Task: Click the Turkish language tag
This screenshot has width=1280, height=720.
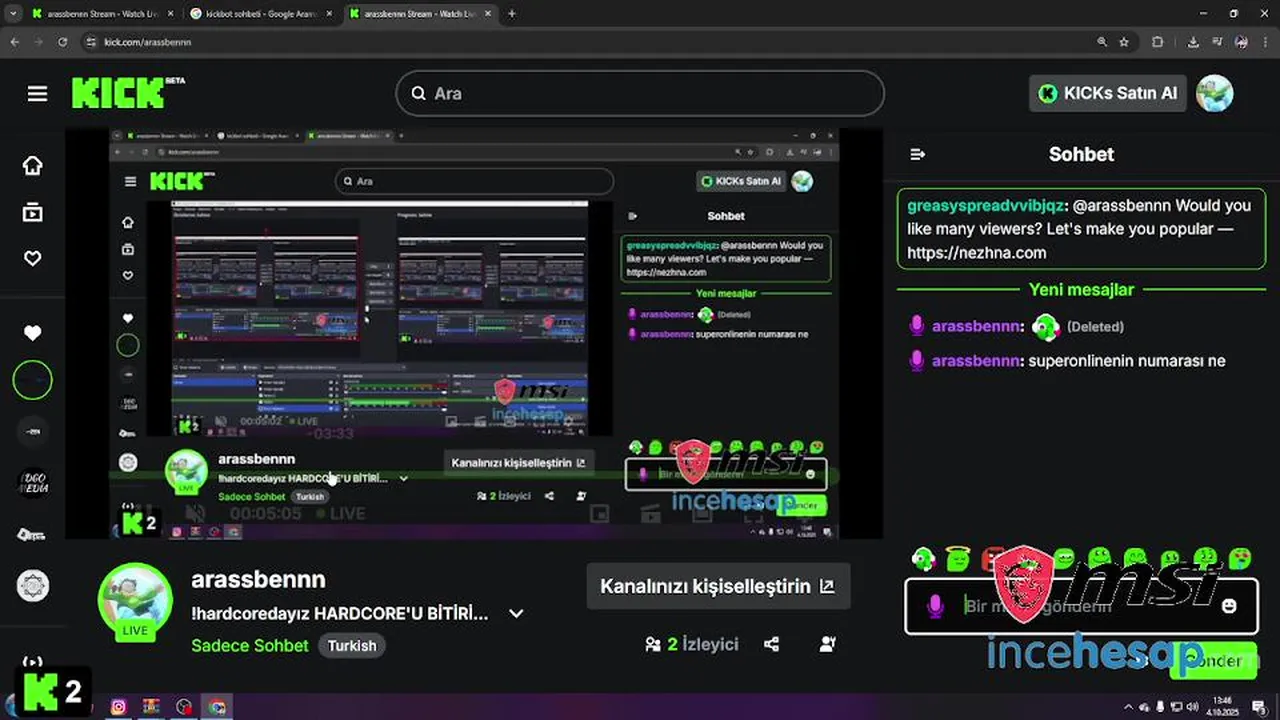Action: click(352, 645)
